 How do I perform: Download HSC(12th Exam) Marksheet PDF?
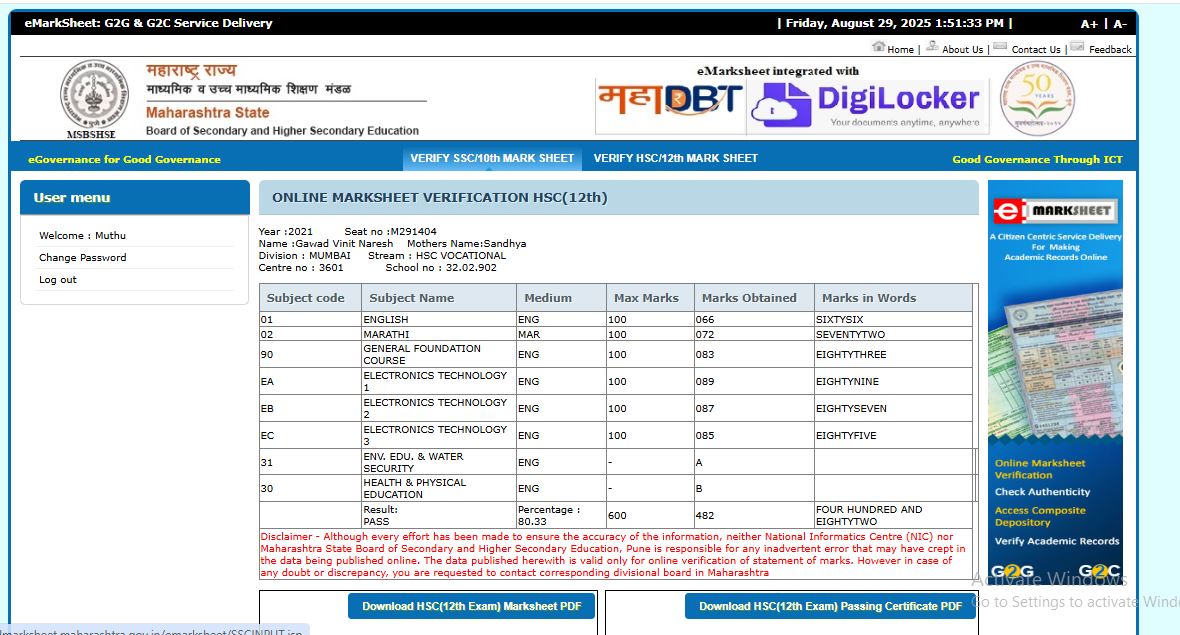coord(471,606)
